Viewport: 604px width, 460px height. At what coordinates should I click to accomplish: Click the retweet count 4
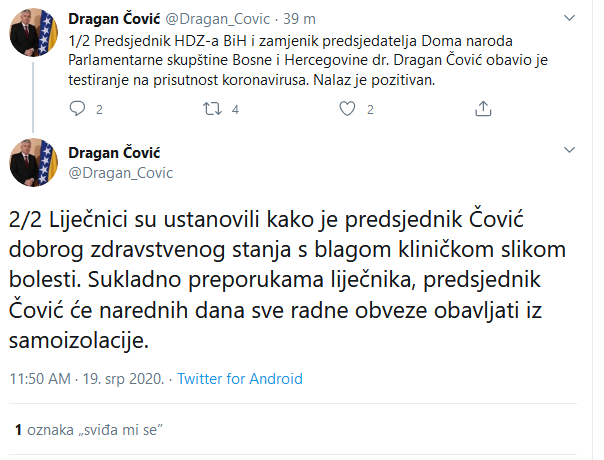click(235, 110)
